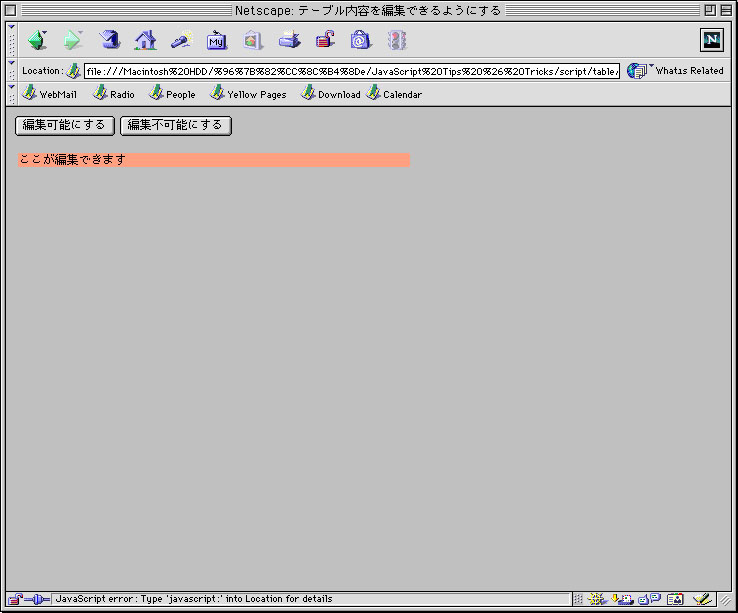Viewport: 738px width, 613px height.
Task: Click the Back navigation arrow
Action: pos(37,40)
